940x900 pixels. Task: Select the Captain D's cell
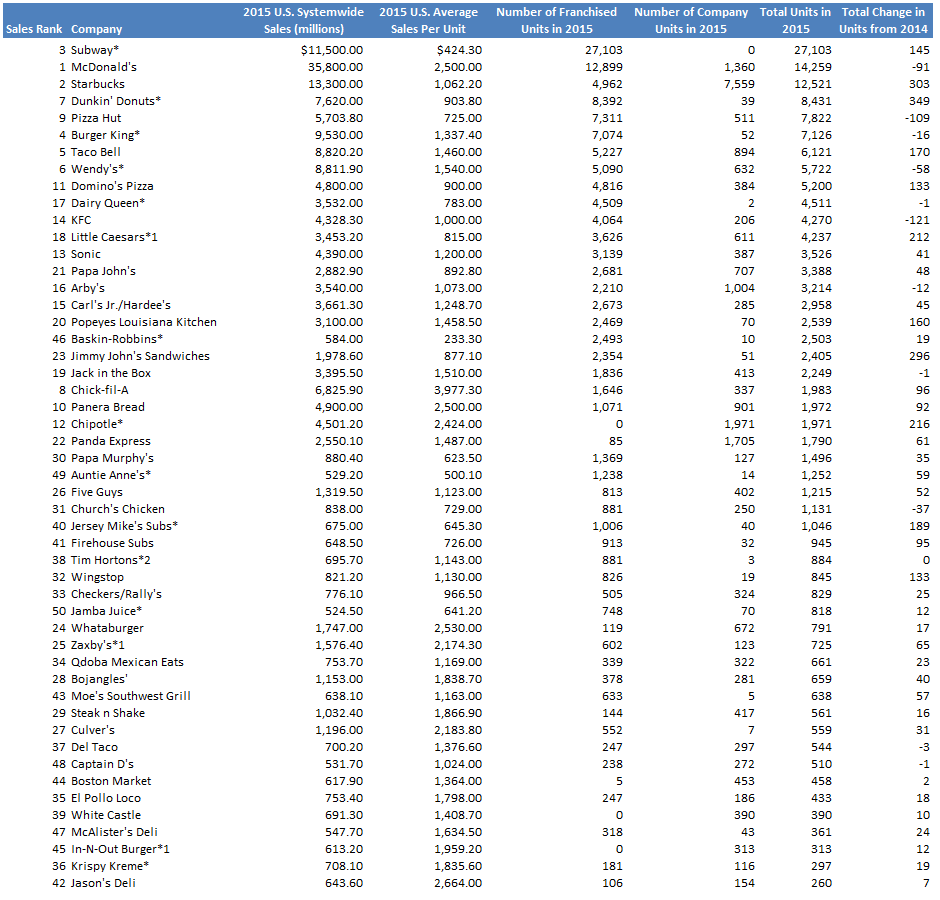pyautogui.click(x=102, y=764)
